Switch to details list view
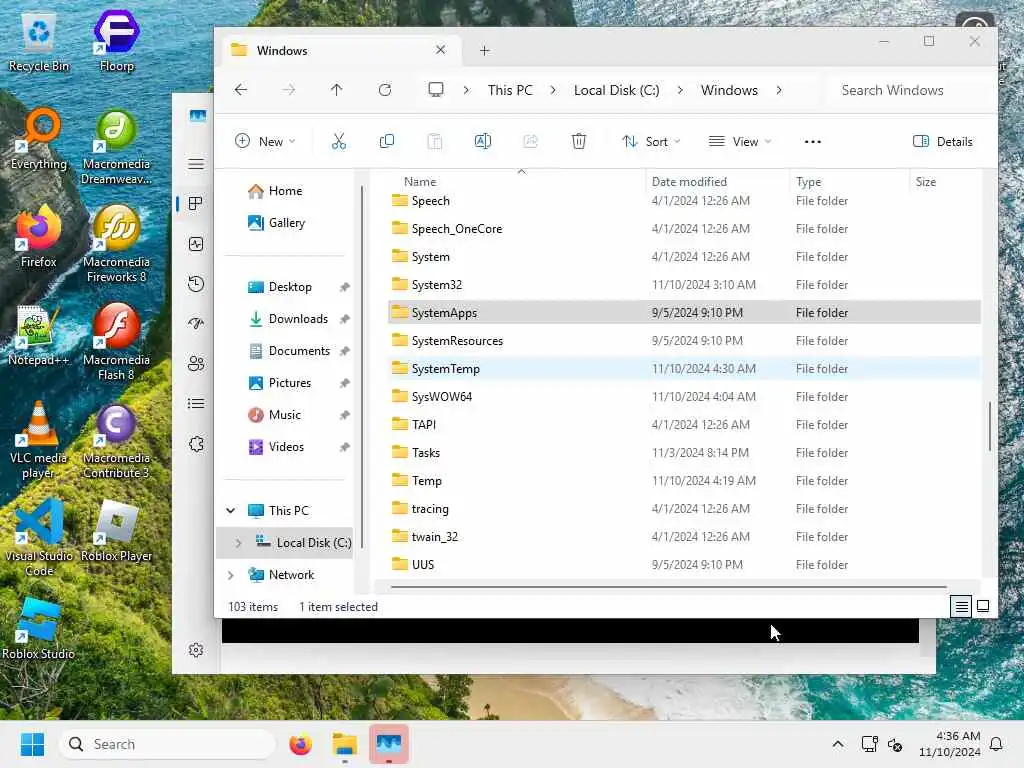 point(961,607)
